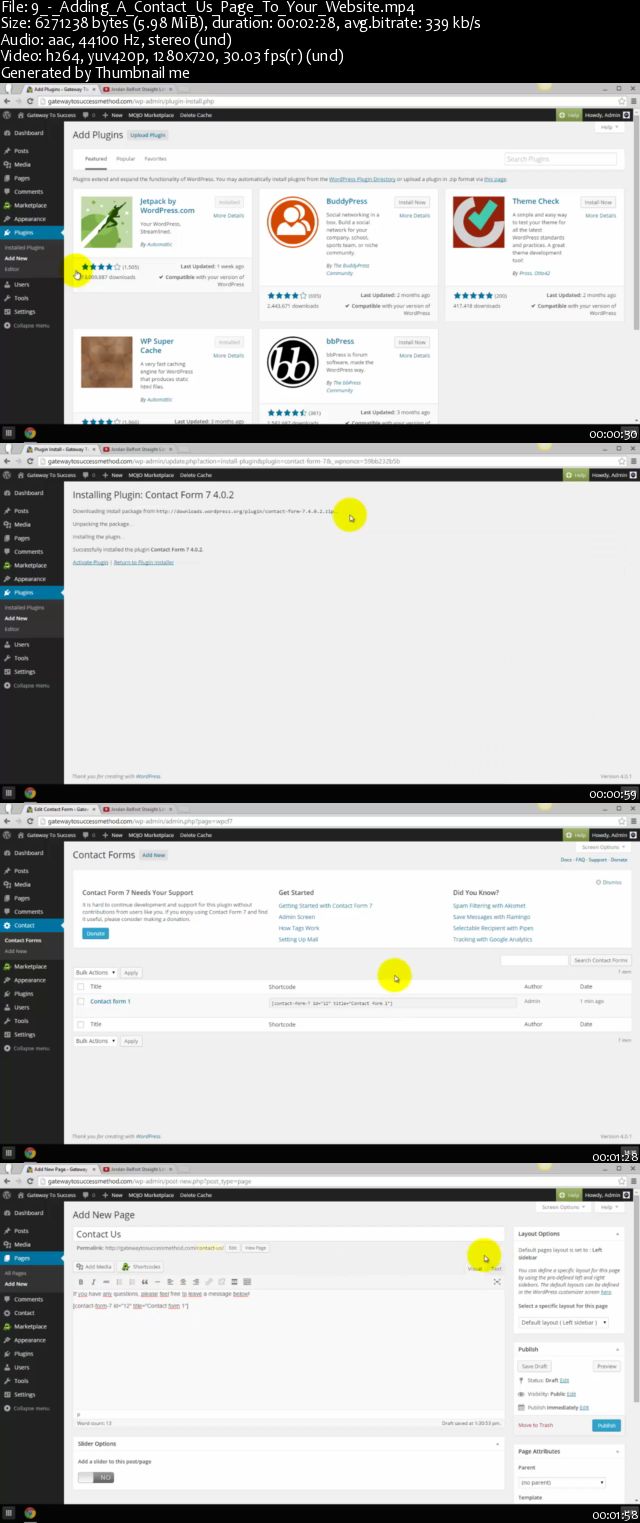Click the start menu icon below Contact Forms page
This screenshot has width=640, height=1523.
(8, 1153)
